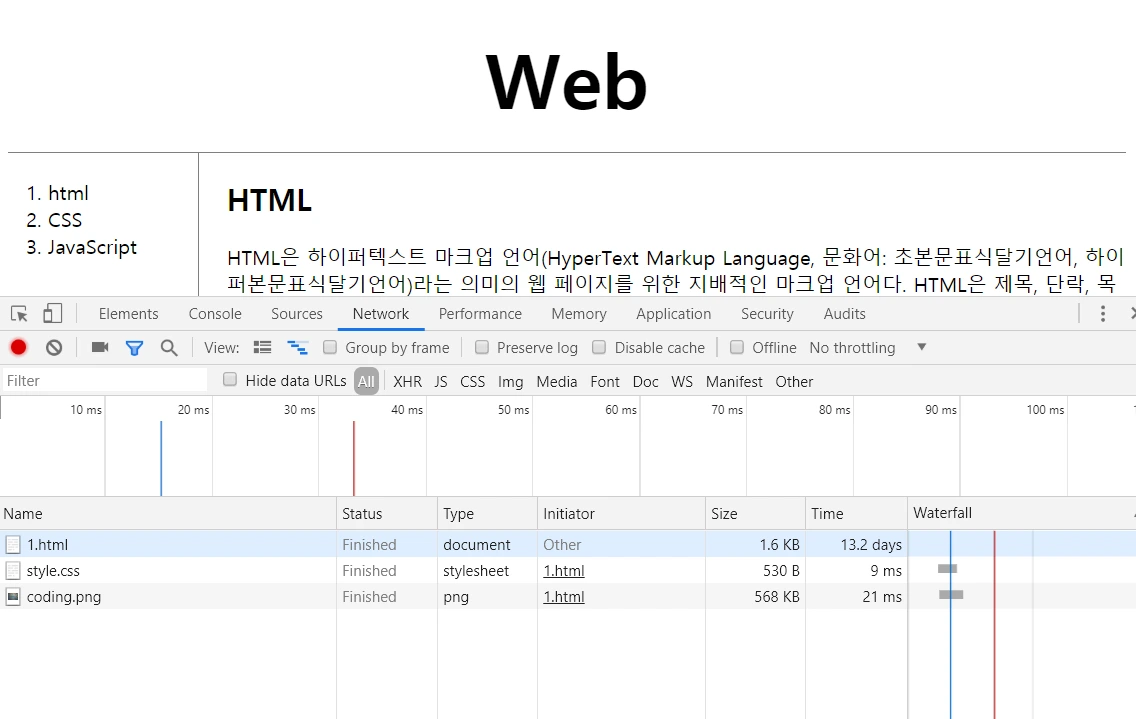Click style.css waterfall timing bar
The height and width of the screenshot is (719, 1136).
click(947, 569)
